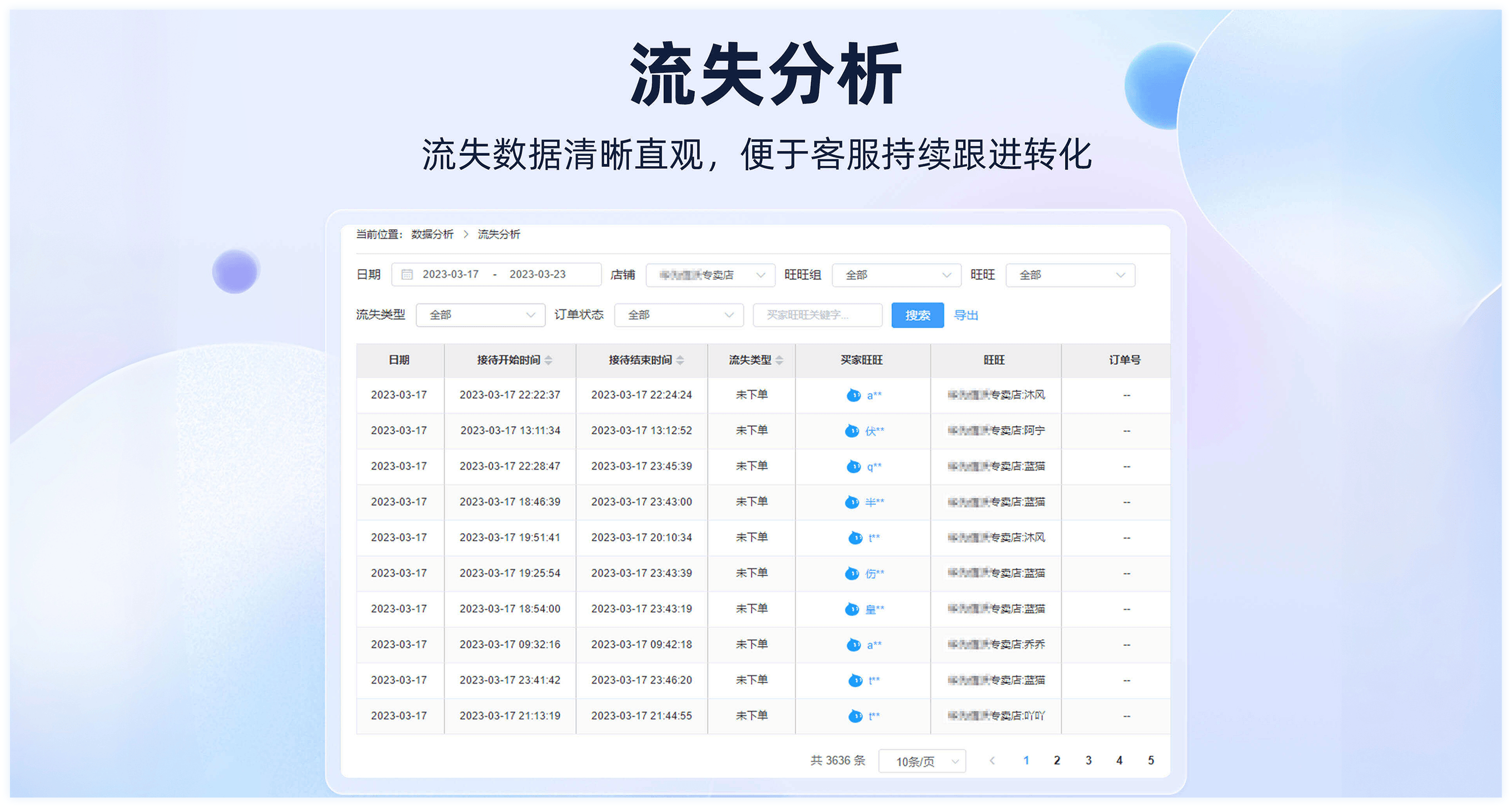Open the 旺旺组 group dropdown
The width and height of the screenshot is (1512, 807).
click(x=896, y=275)
